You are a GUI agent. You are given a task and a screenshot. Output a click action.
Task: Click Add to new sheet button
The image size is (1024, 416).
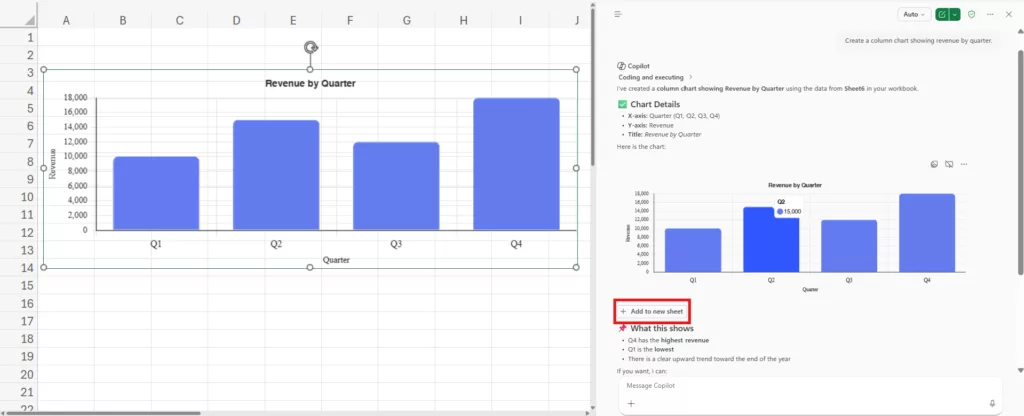[652, 312]
